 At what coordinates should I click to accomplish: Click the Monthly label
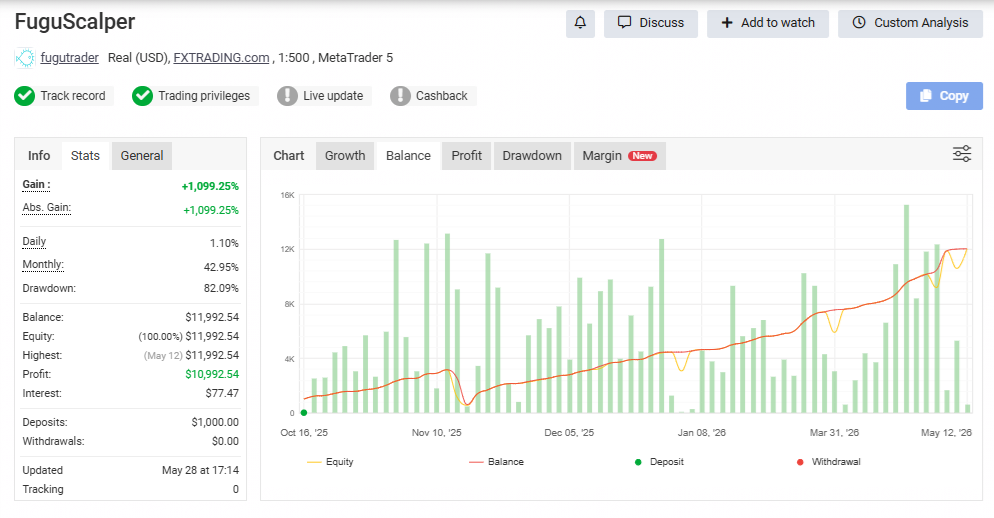[x=43, y=264]
